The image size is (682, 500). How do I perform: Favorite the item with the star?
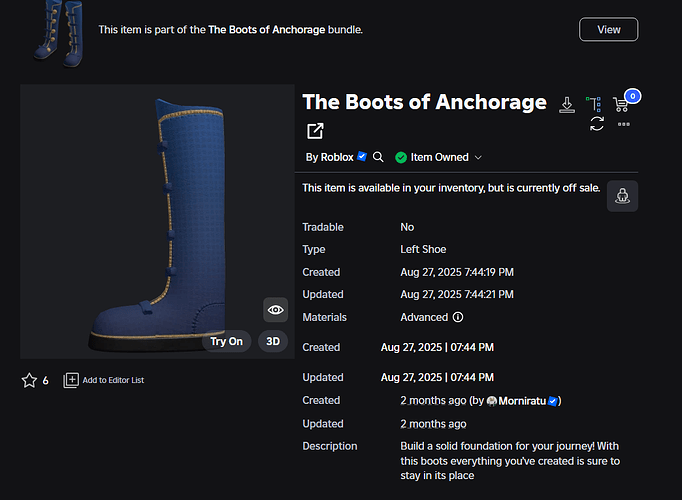pos(29,380)
